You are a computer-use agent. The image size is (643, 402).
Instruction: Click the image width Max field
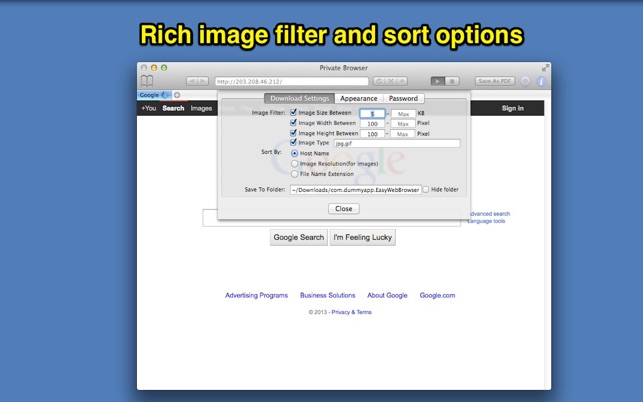403,123
